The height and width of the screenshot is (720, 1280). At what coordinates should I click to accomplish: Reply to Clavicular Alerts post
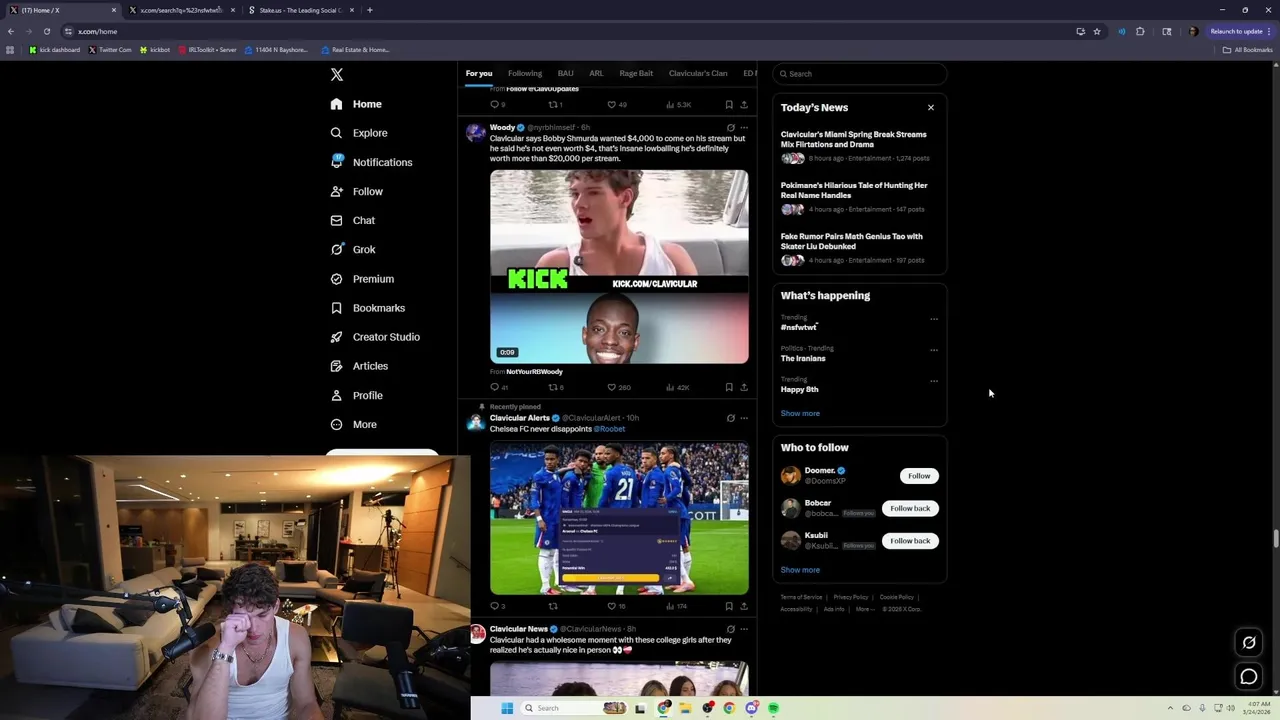click(x=497, y=606)
